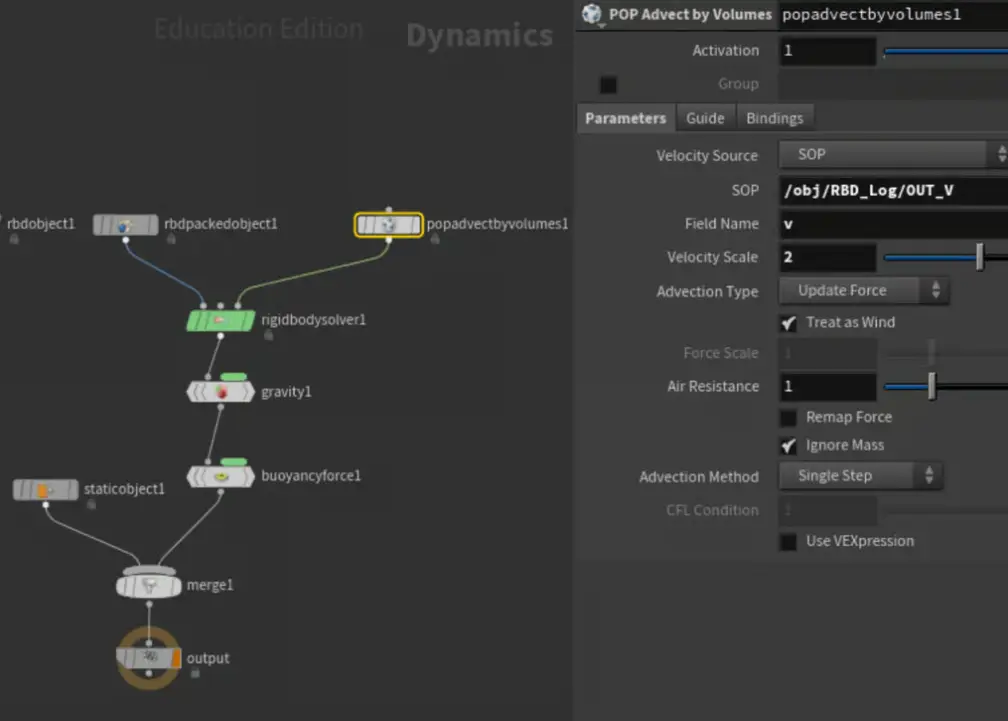
Task: Open the Bindings tab
Action: tap(775, 118)
